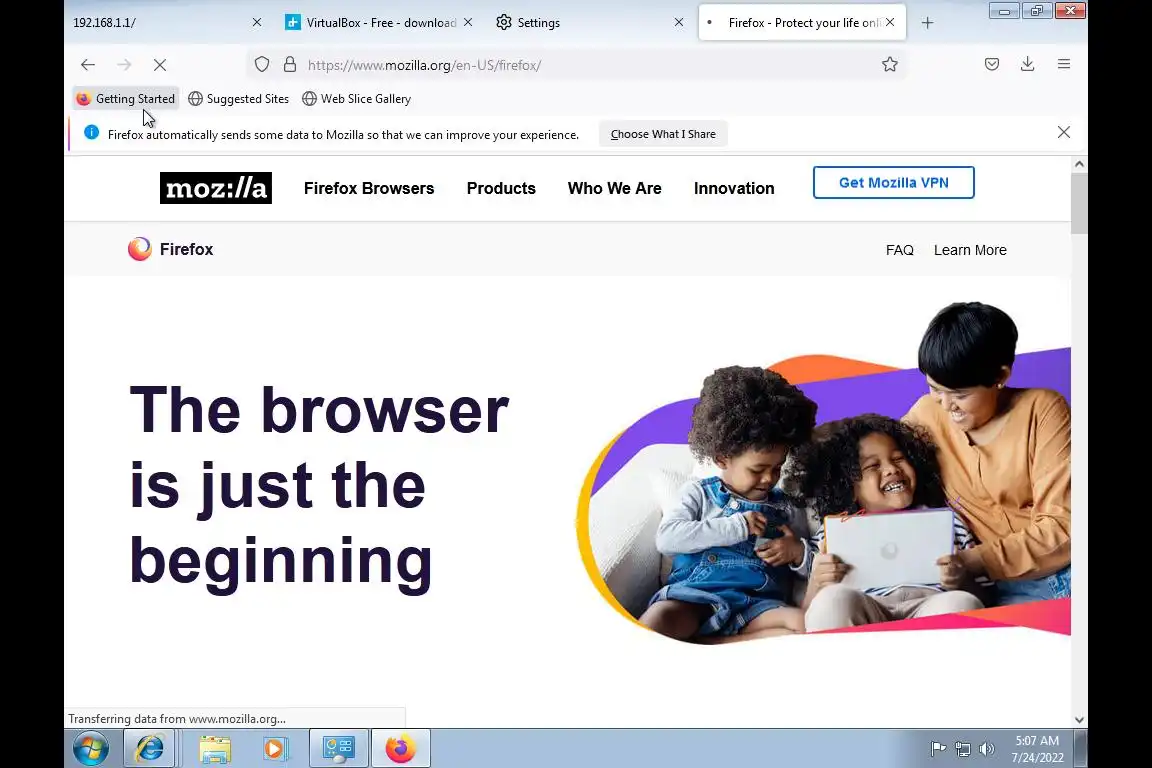Open the Innovation menu
Image resolution: width=1152 pixels, height=768 pixels.
[x=734, y=188]
